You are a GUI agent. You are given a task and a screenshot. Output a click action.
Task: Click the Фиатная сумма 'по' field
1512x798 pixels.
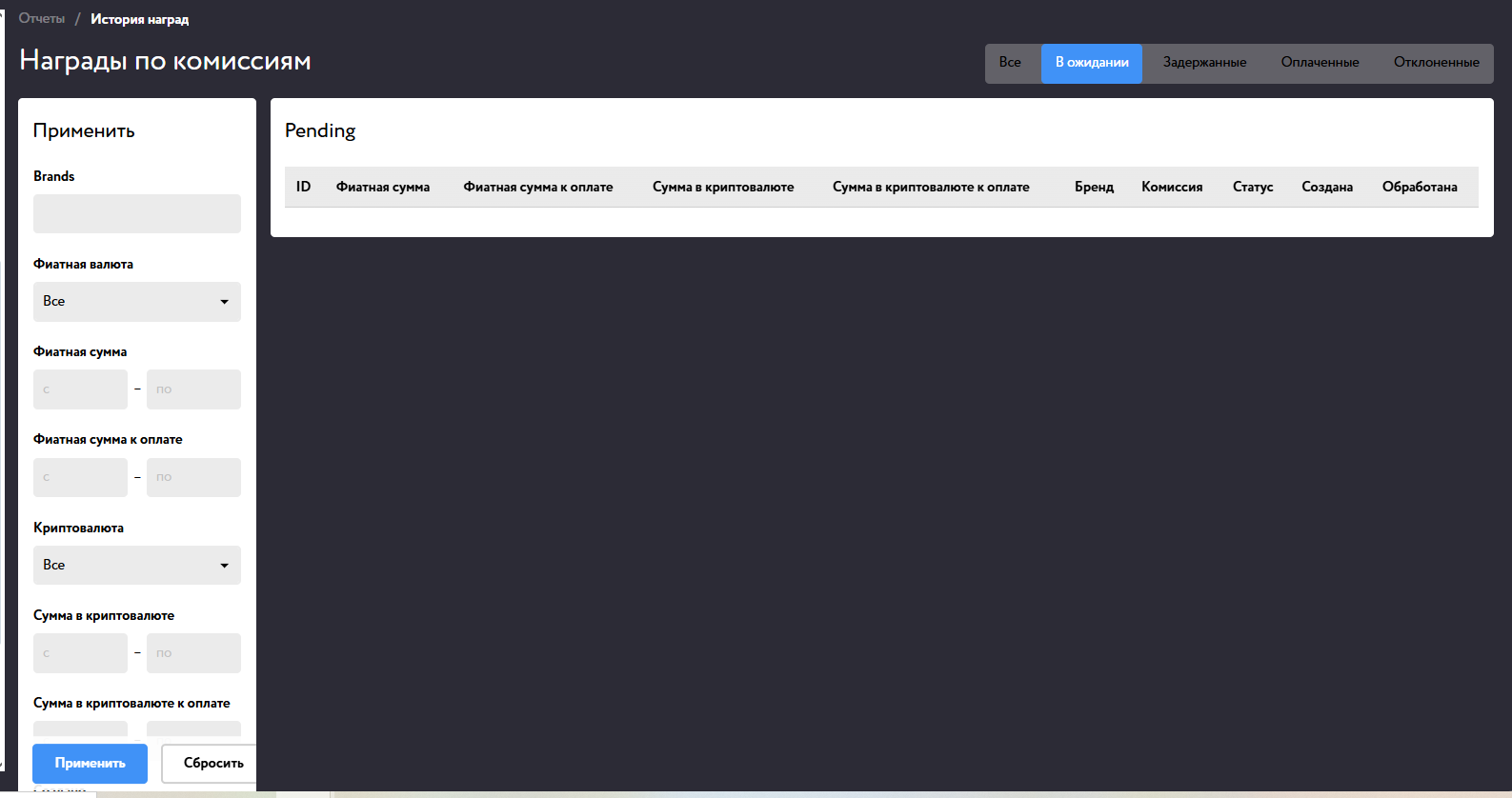pos(193,389)
